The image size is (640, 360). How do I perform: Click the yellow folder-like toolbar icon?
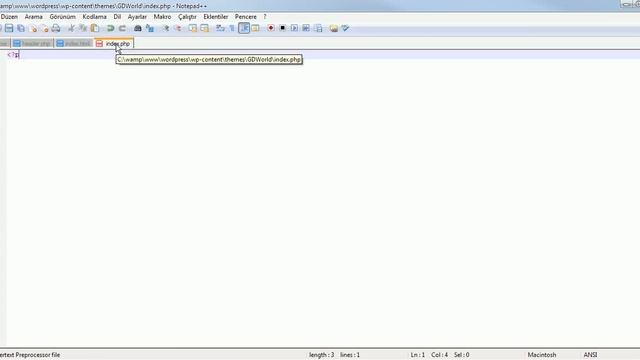coord(334,28)
